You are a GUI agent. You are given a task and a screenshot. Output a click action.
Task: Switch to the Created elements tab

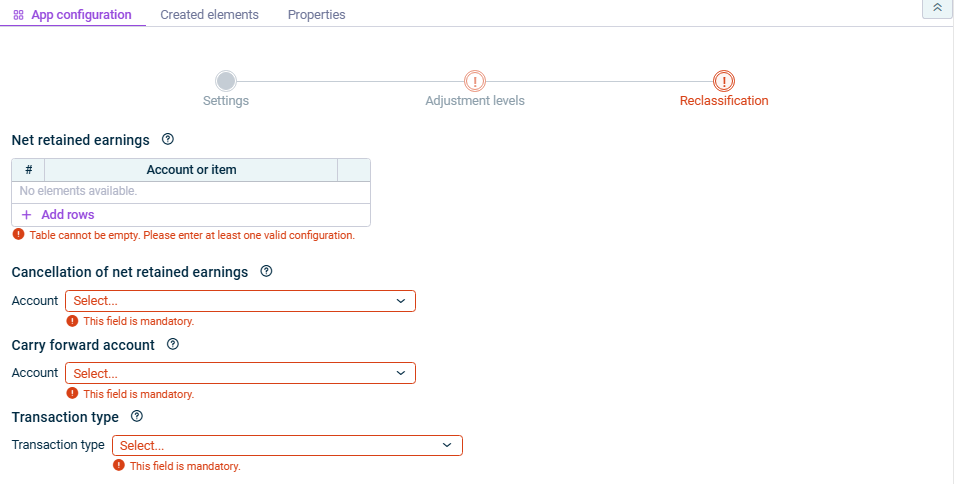click(x=209, y=15)
